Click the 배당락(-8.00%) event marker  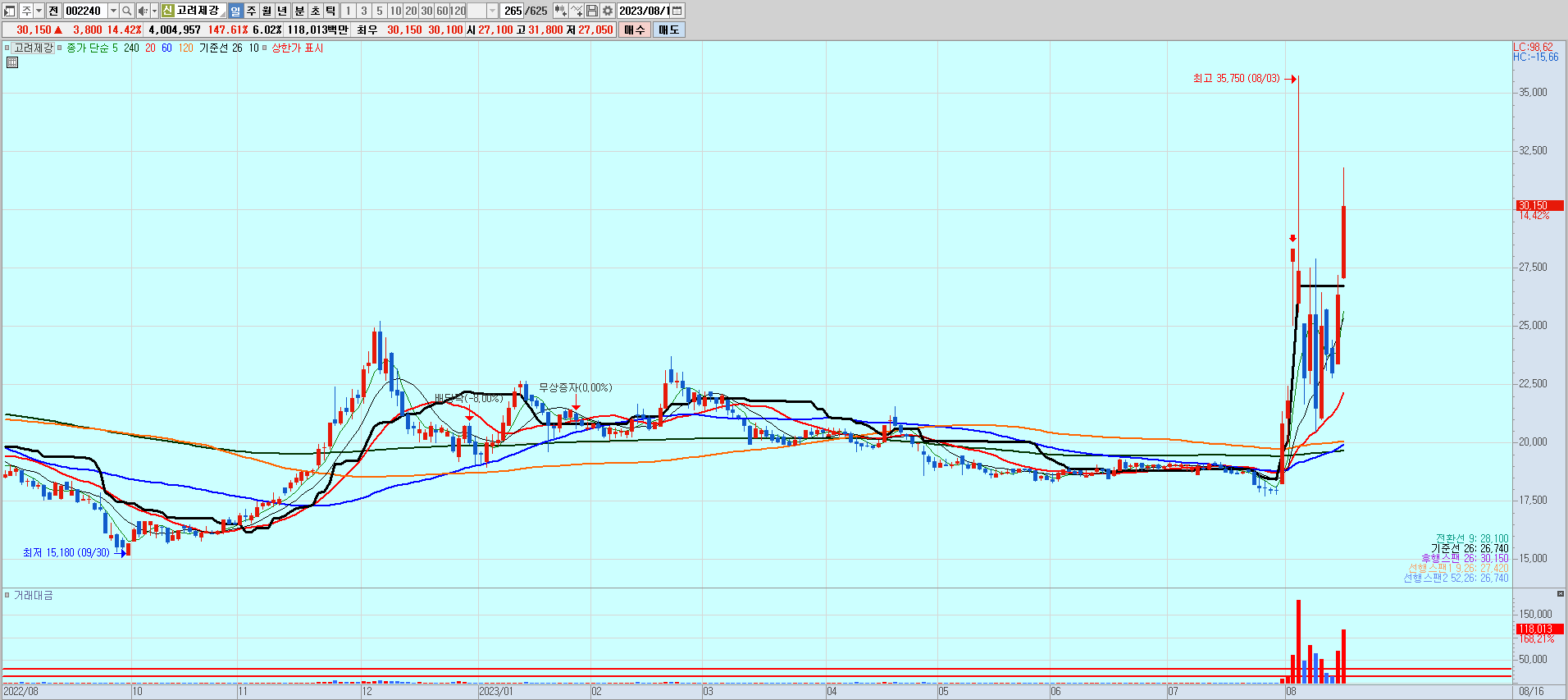tap(468, 398)
